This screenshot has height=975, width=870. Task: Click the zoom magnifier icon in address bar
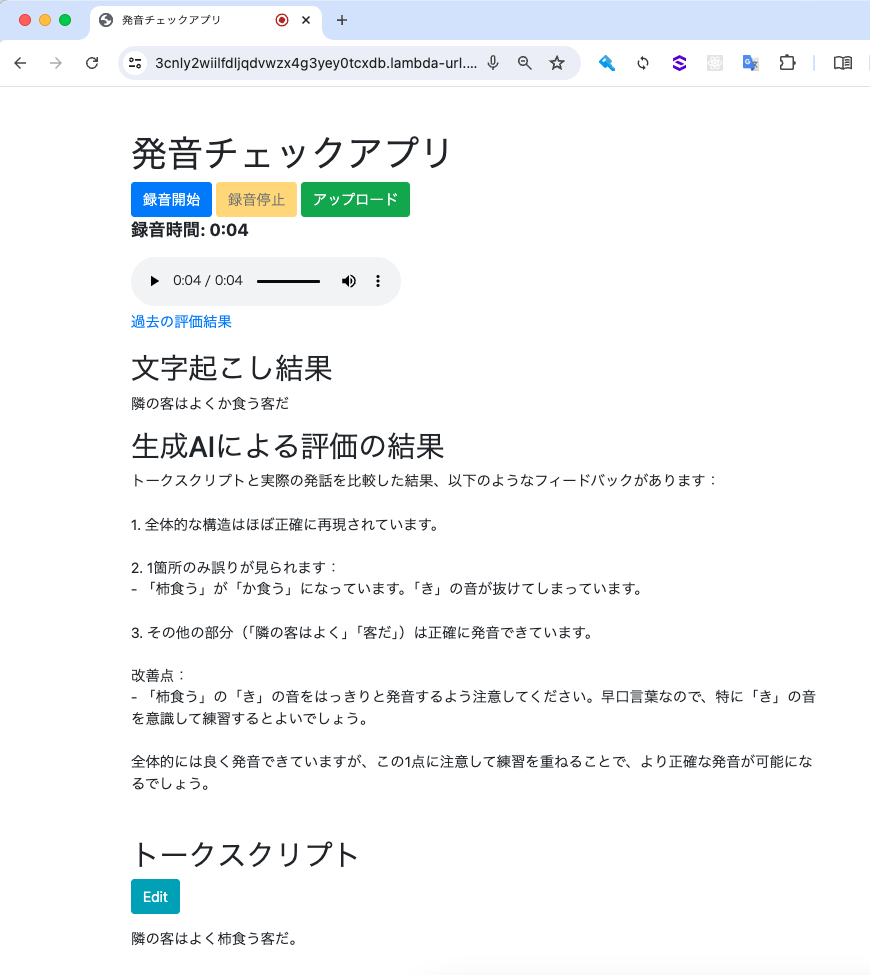tap(525, 63)
